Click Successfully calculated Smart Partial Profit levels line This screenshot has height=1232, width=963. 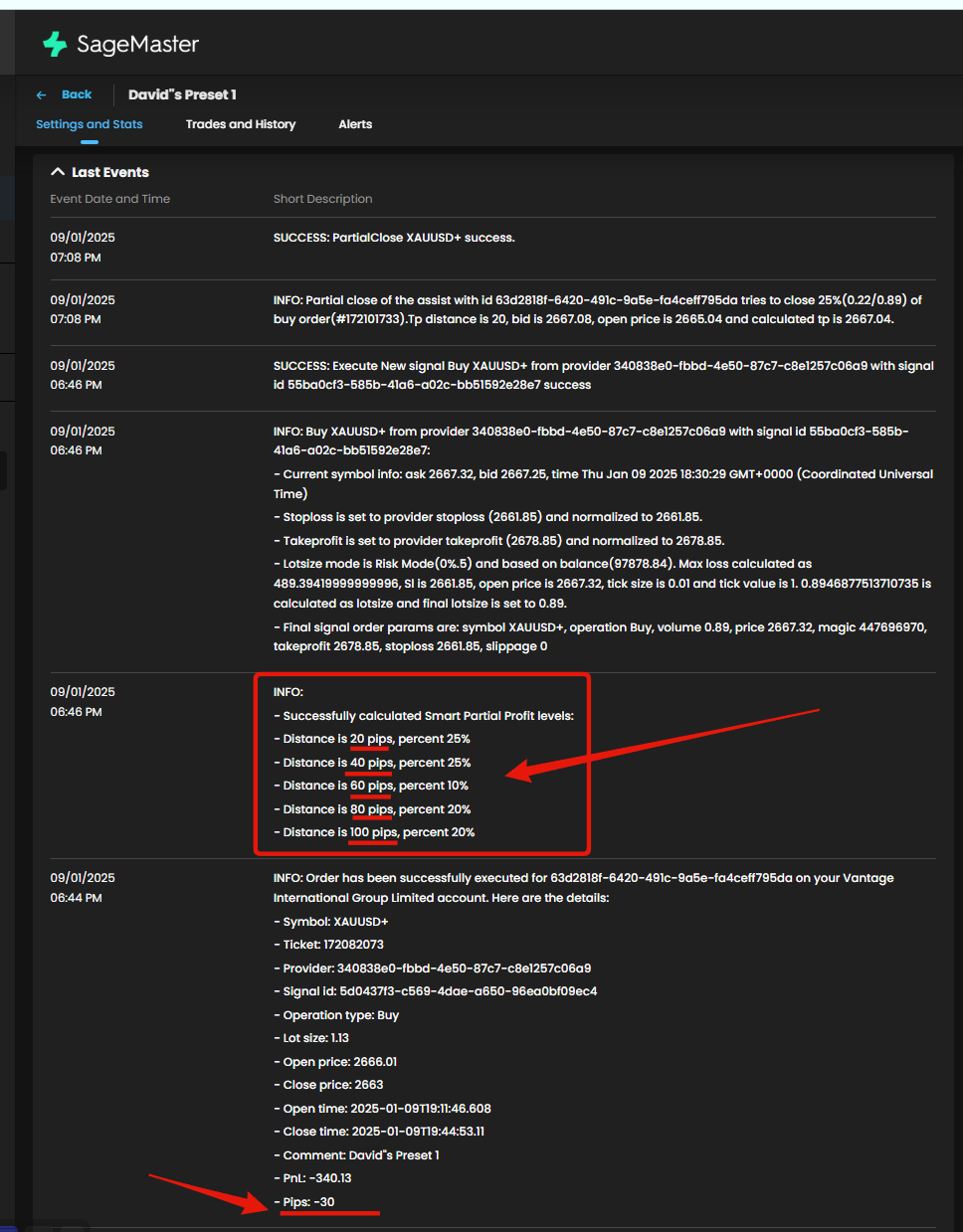point(424,716)
